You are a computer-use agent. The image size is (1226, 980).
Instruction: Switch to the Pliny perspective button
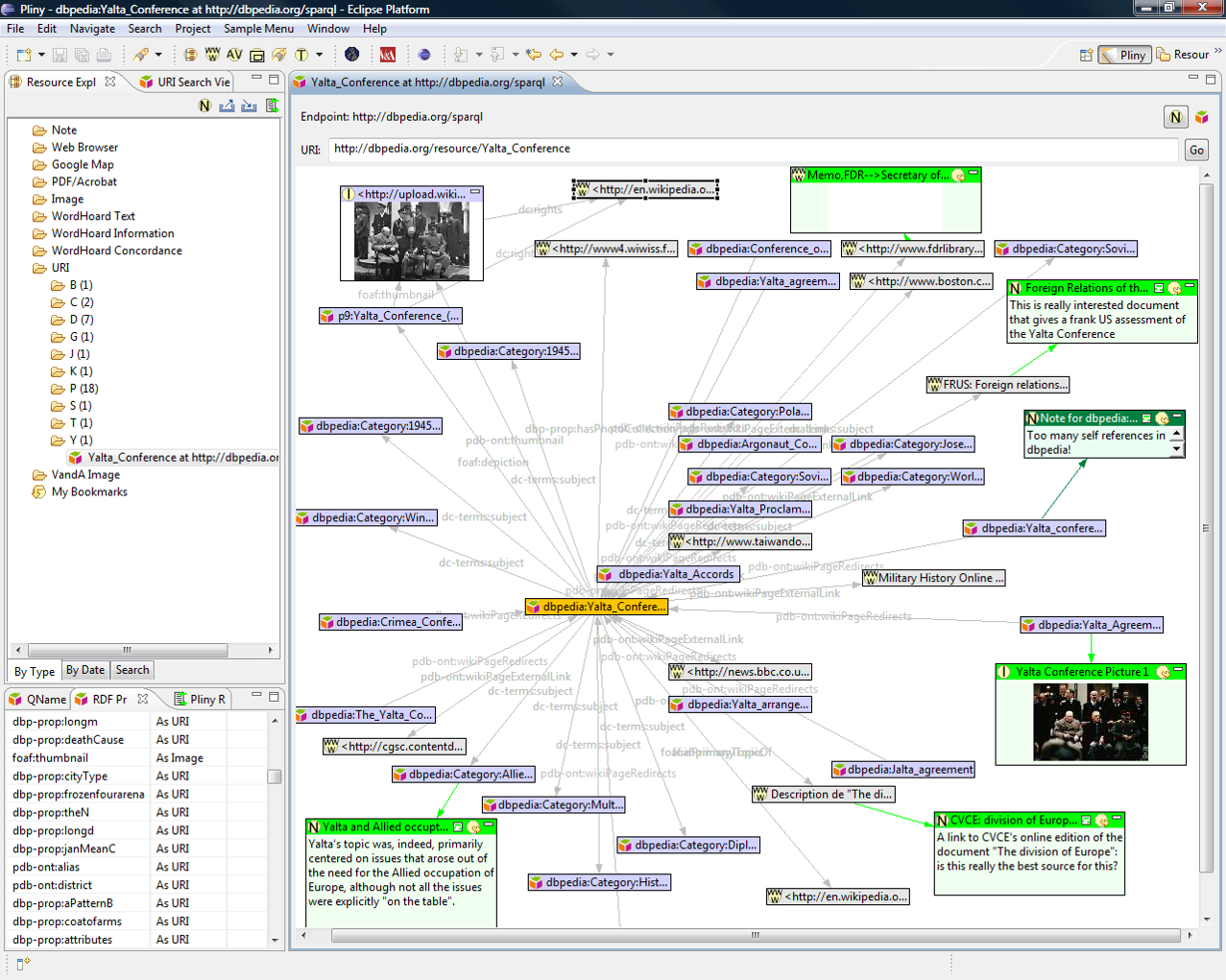click(x=1124, y=55)
